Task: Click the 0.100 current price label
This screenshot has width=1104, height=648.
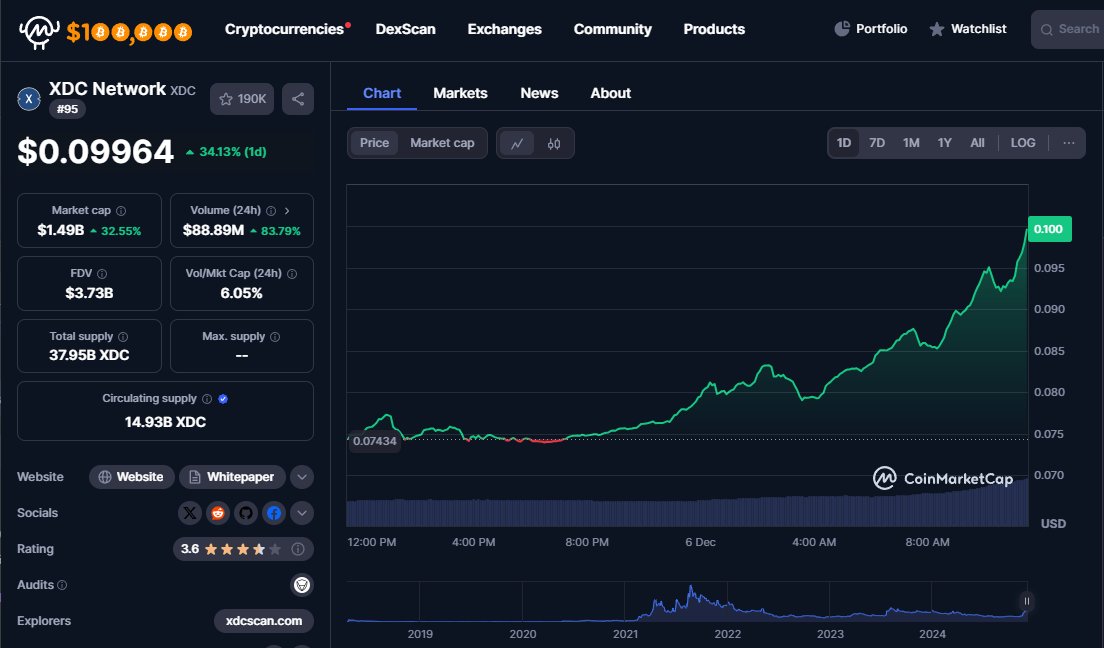Action: click(1049, 229)
